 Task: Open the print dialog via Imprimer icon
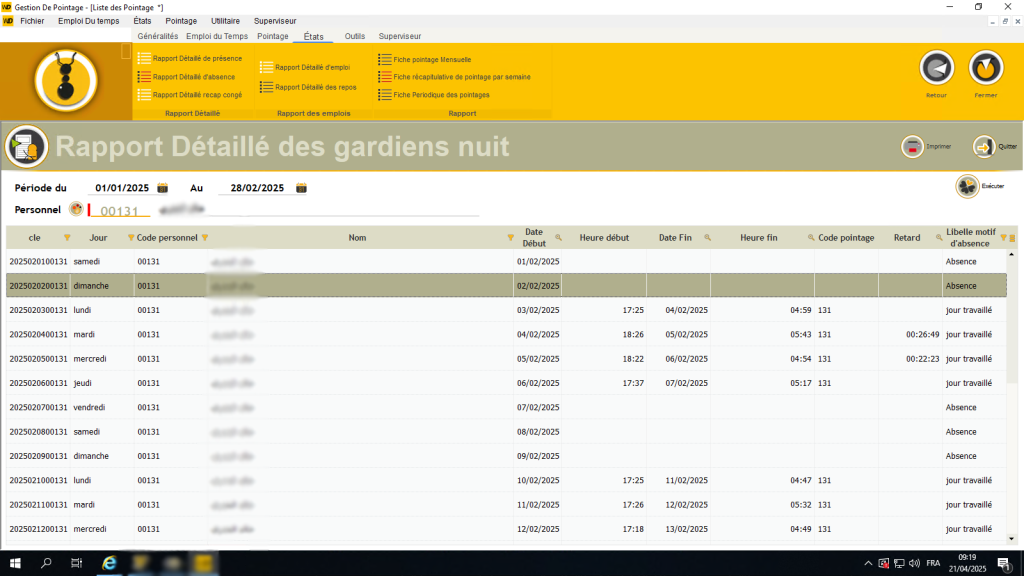(x=912, y=146)
